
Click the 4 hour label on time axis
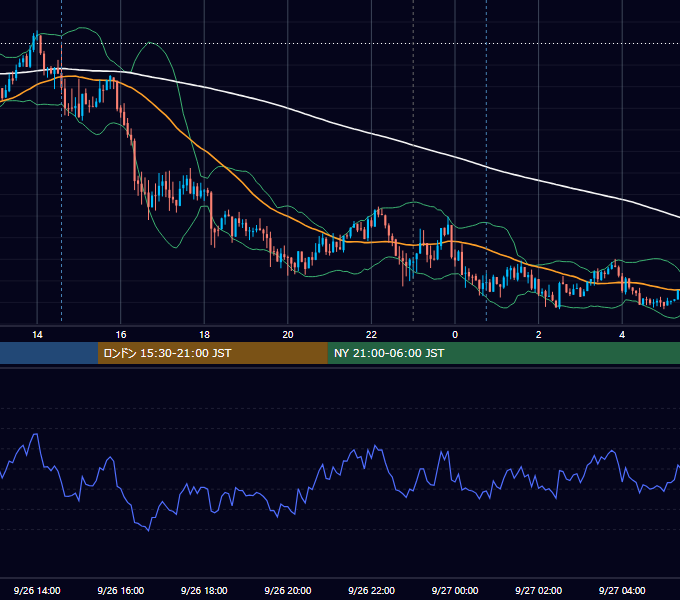pyautogui.click(x=622, y=335)
